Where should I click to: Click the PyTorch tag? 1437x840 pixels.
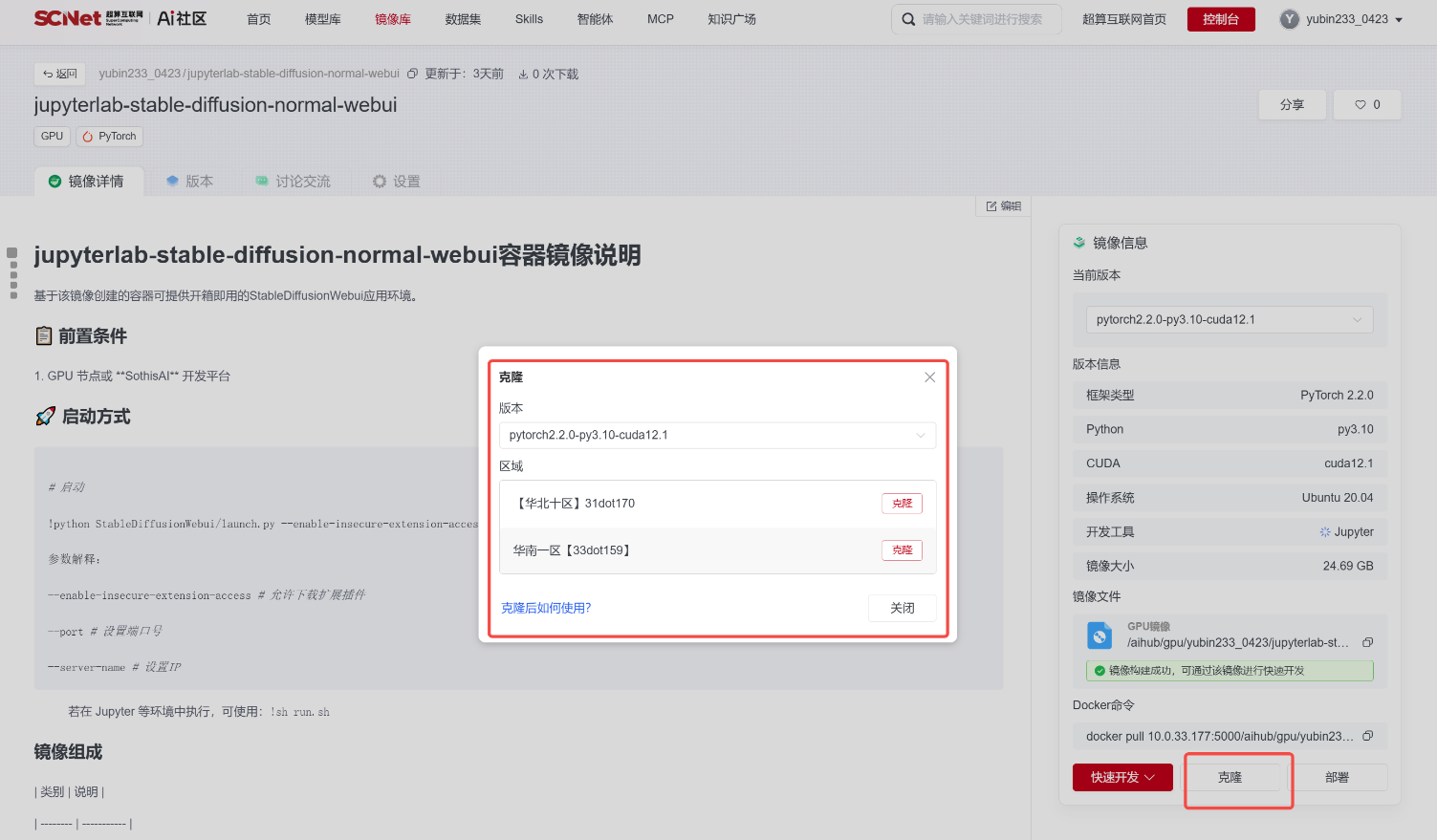coord(110,137)
